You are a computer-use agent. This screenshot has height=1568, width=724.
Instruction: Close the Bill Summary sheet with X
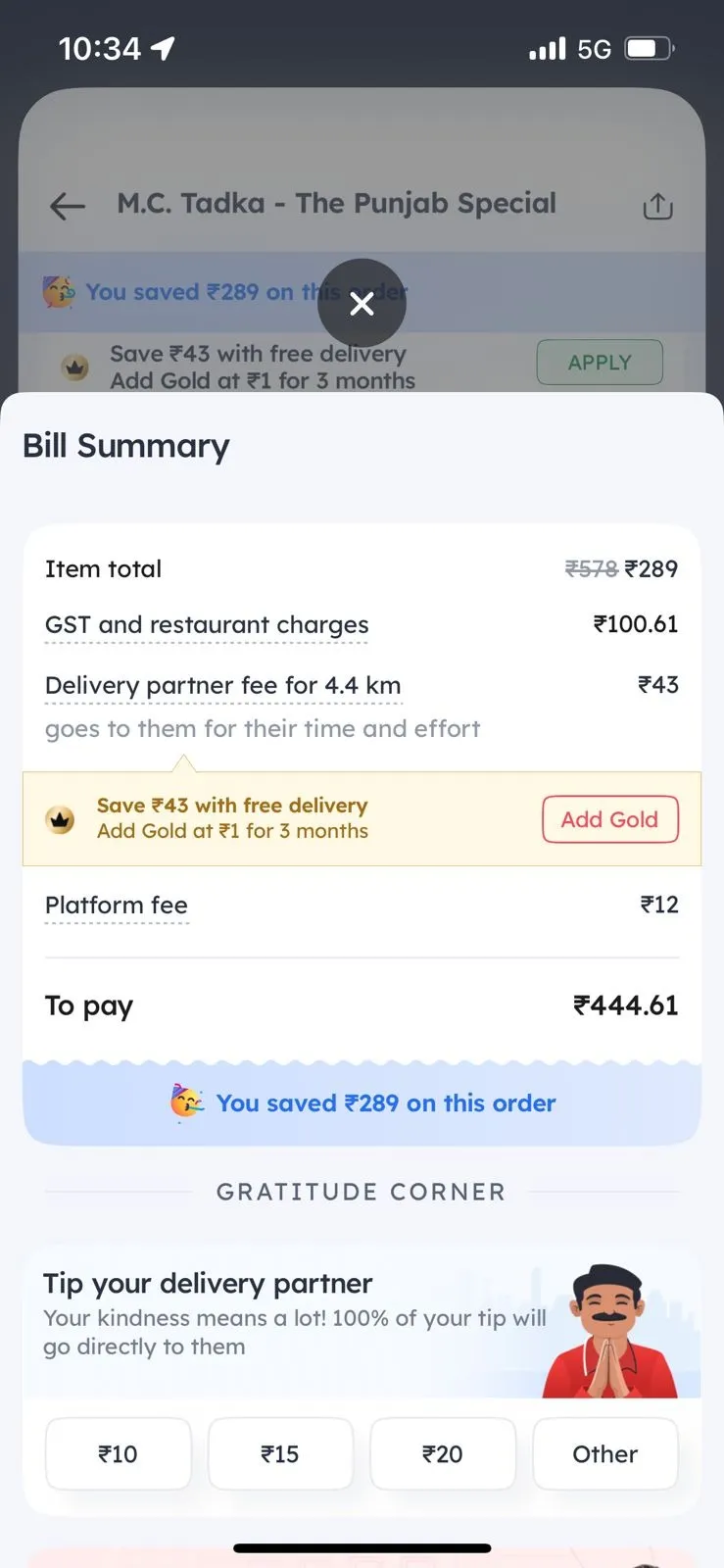(362, 304)
